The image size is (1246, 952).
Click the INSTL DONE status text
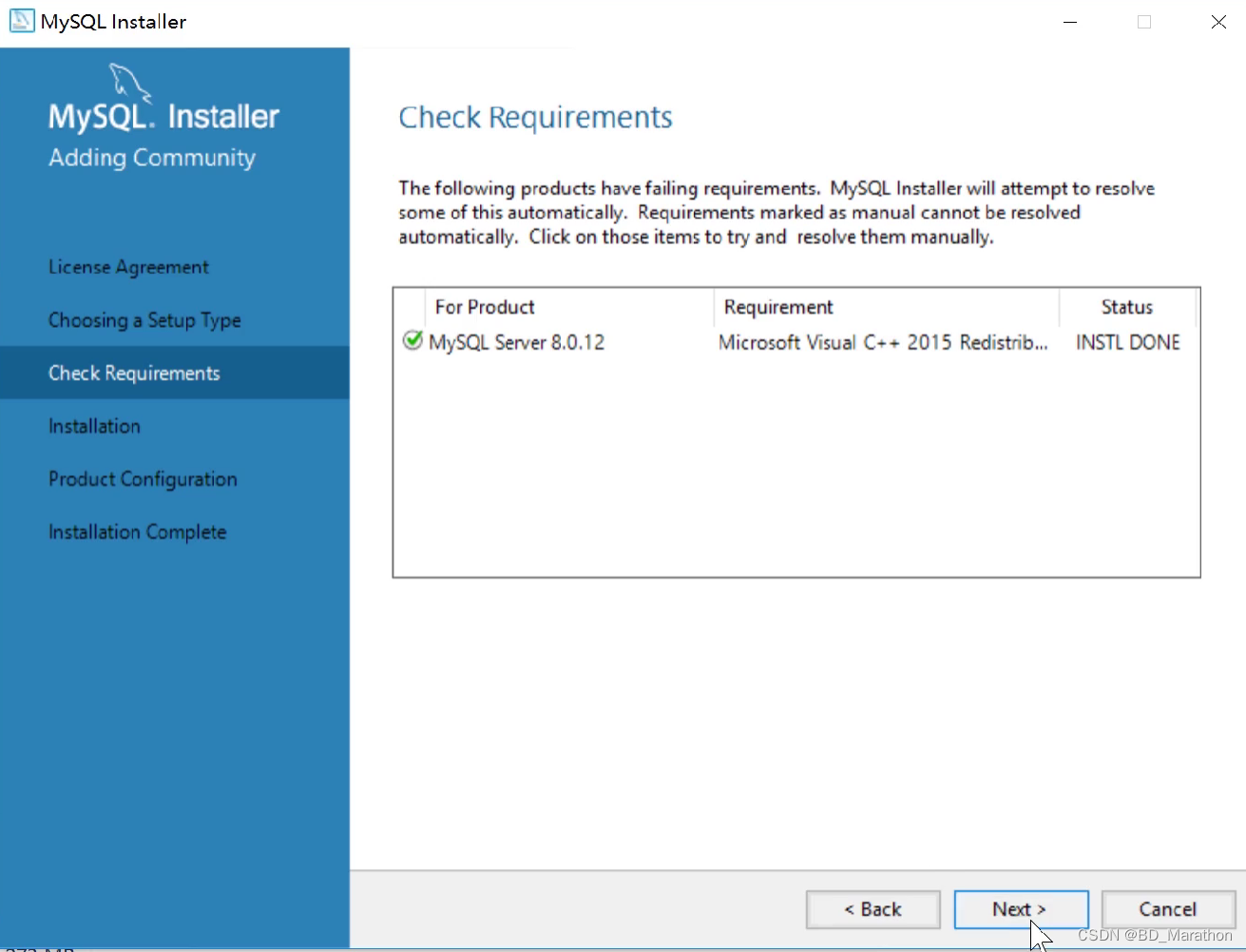tap(1127, 342)
